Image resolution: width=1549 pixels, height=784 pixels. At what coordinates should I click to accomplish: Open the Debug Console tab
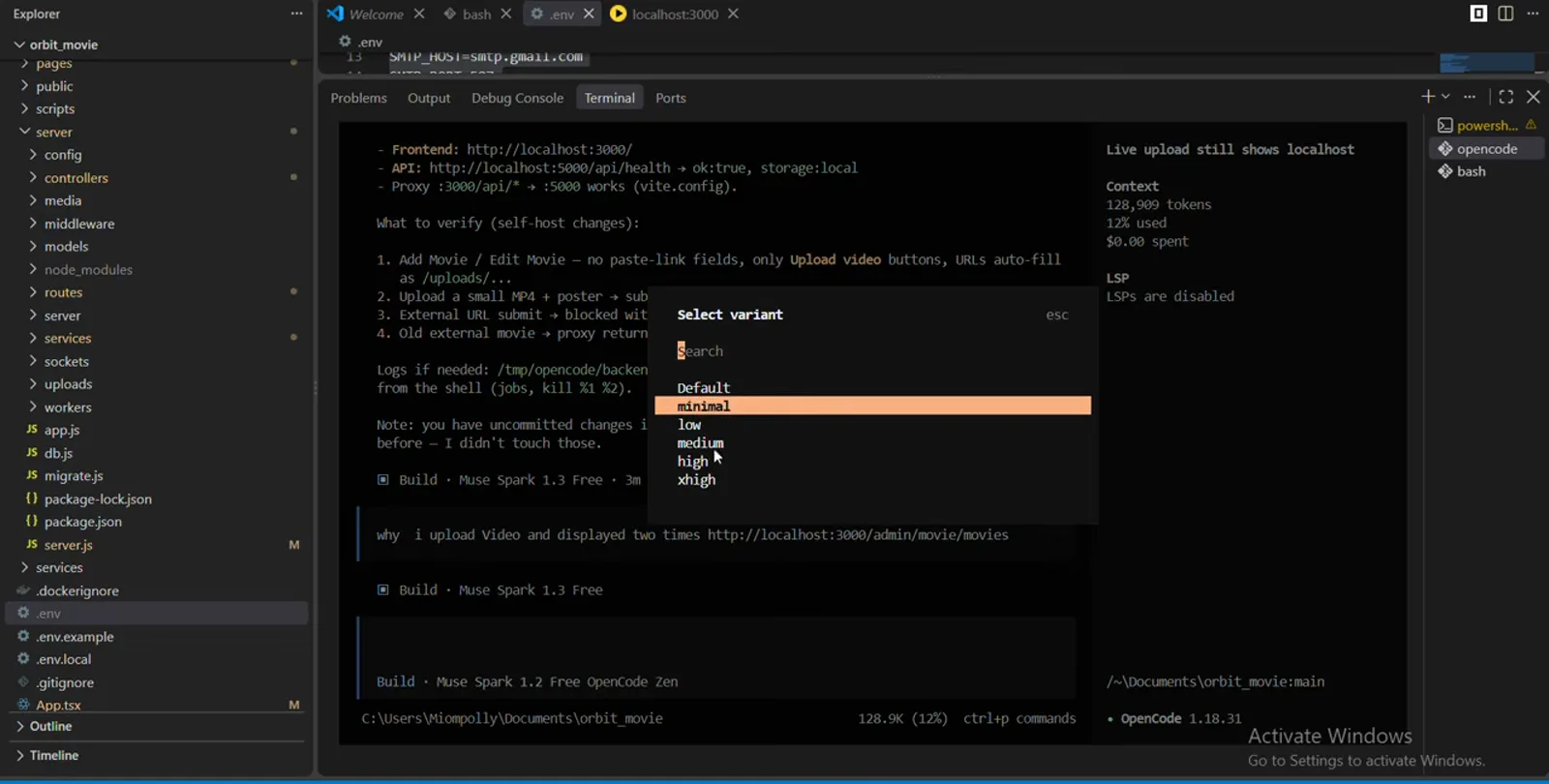517,98
